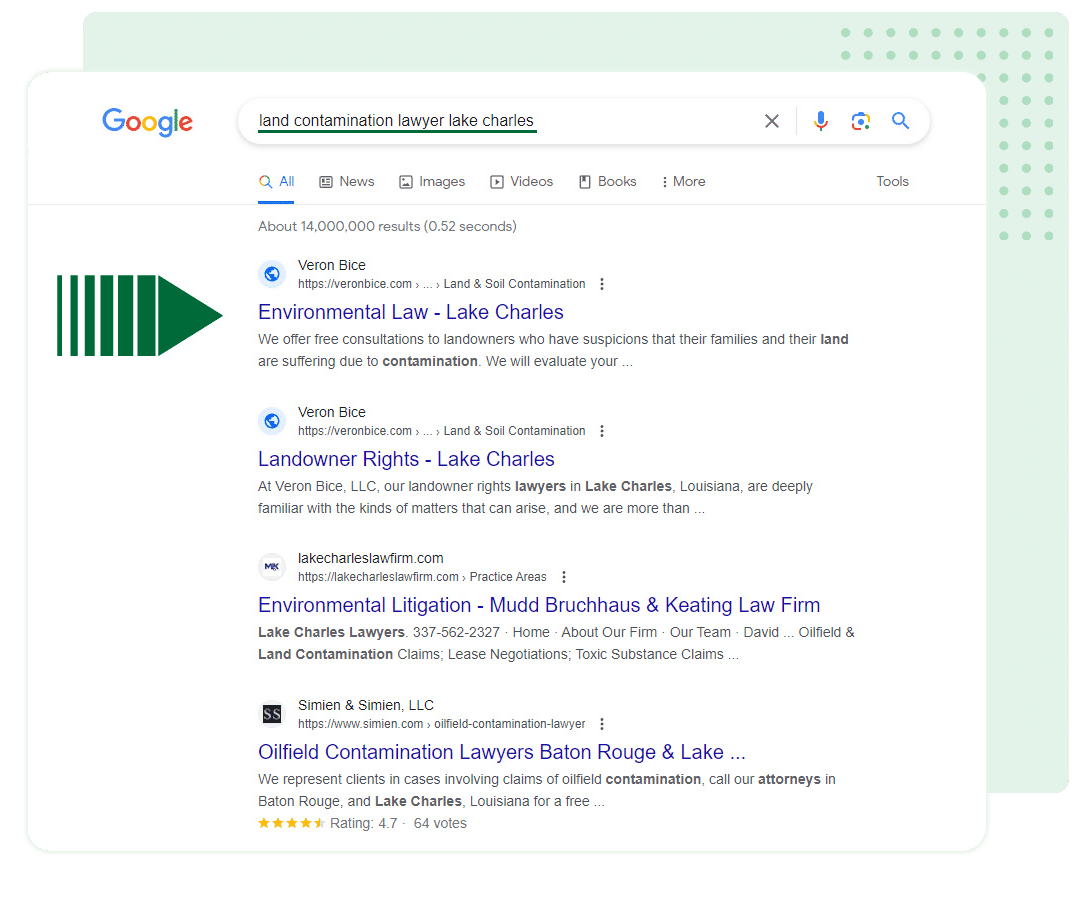Open Google Lens image search icon

pyautogui.click(x=860, y=121)
